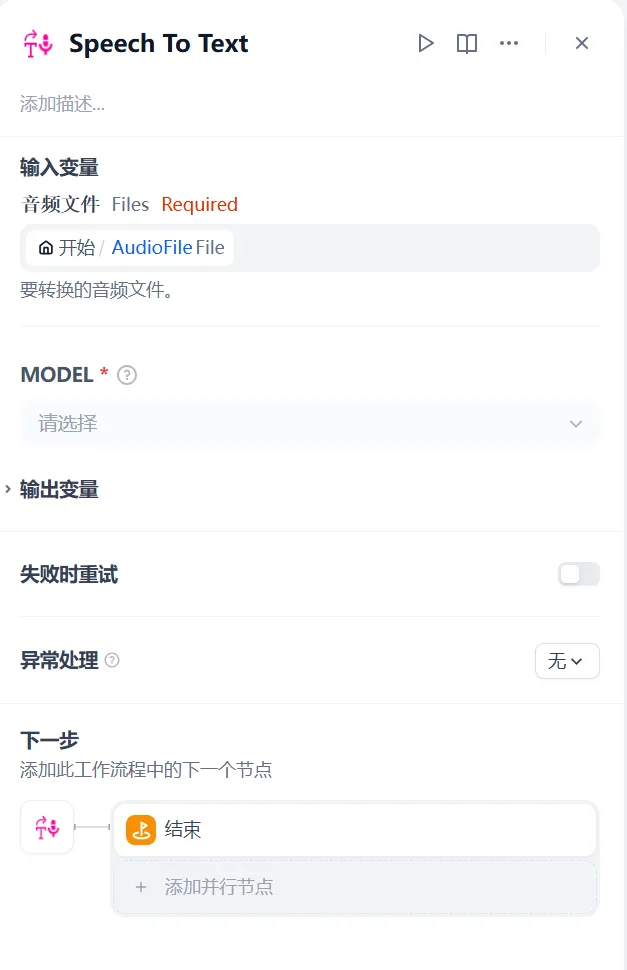Toggle the 失败时重试 switch on
The height and width of the screenshot is (970, 627).
[578, 573]
